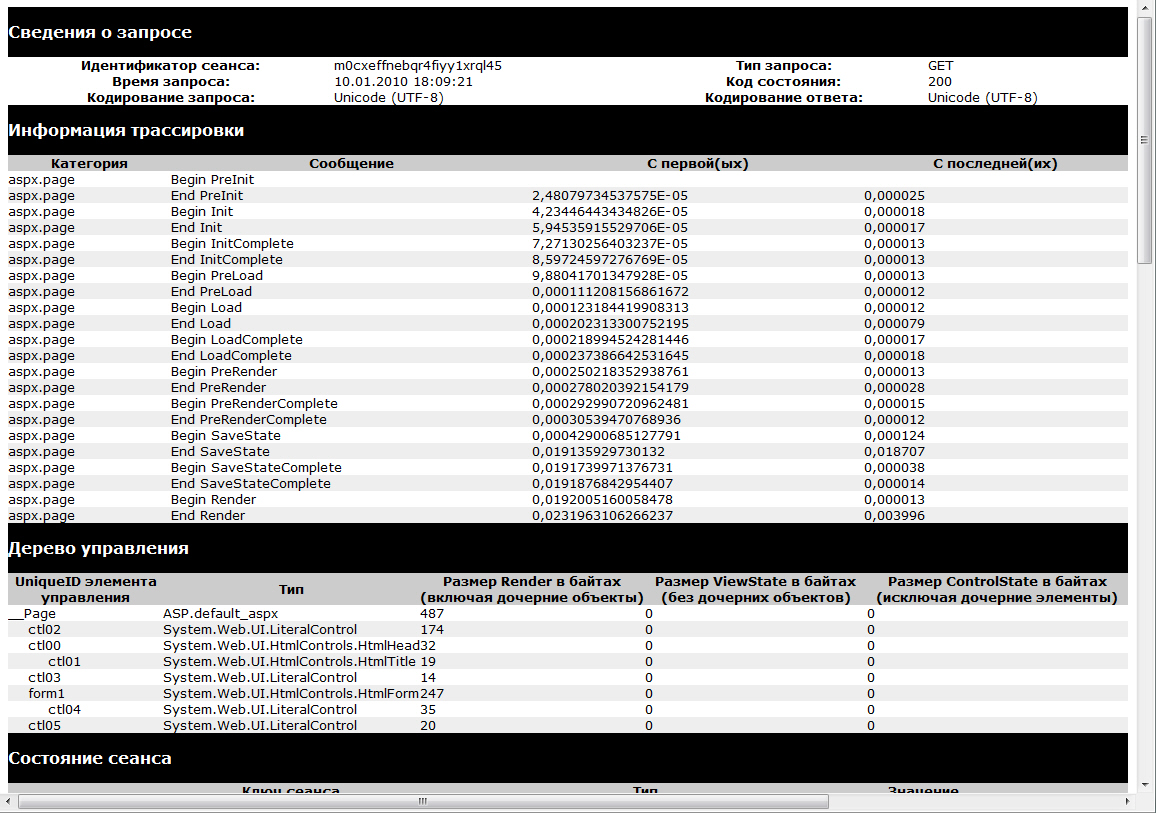The image size is (1156, 813).
Task: Click the horizontal scrollbar thumb
Action: tap(423, 801)
